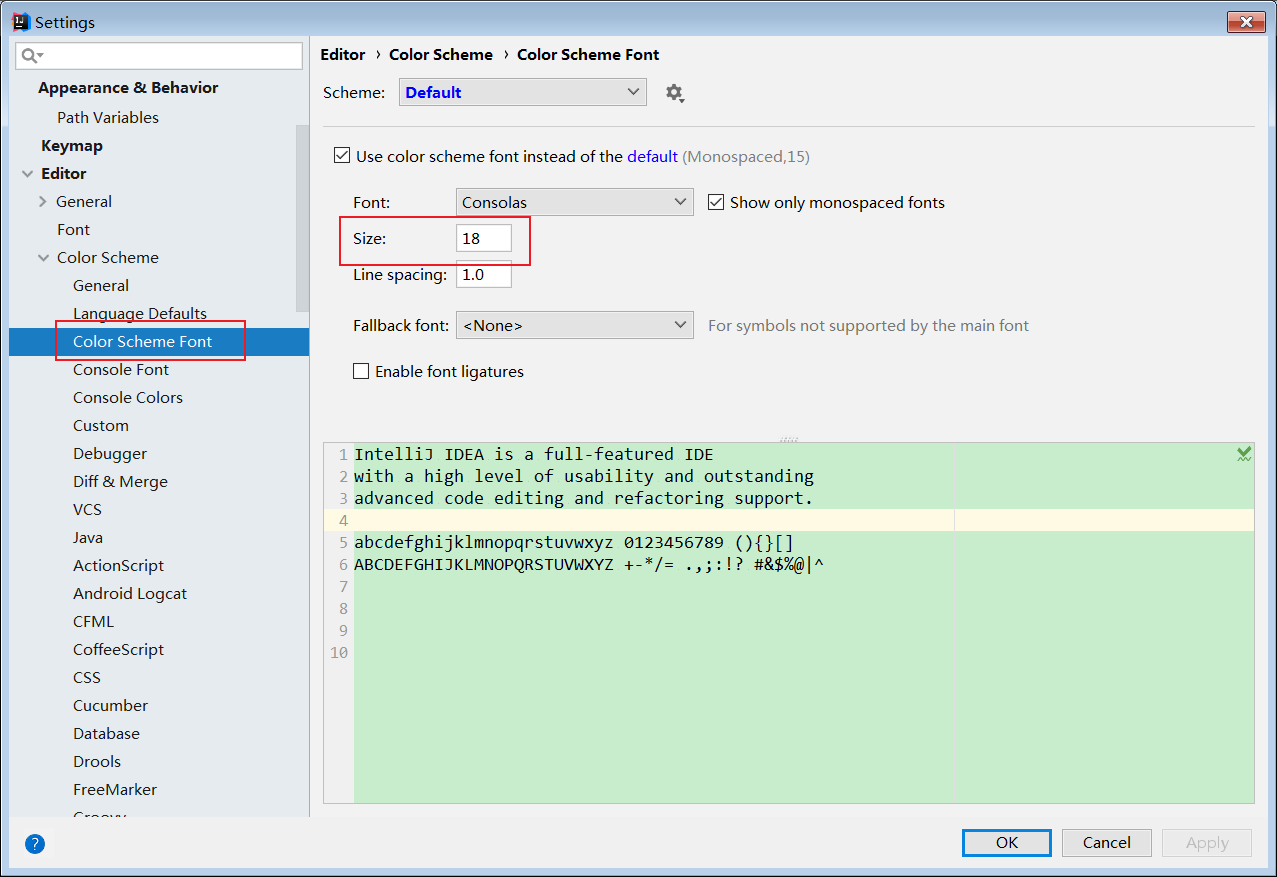Select Java tree item
Image resolution: width=1277 pixels, height=877 pixels.
[x=88, y=538]
